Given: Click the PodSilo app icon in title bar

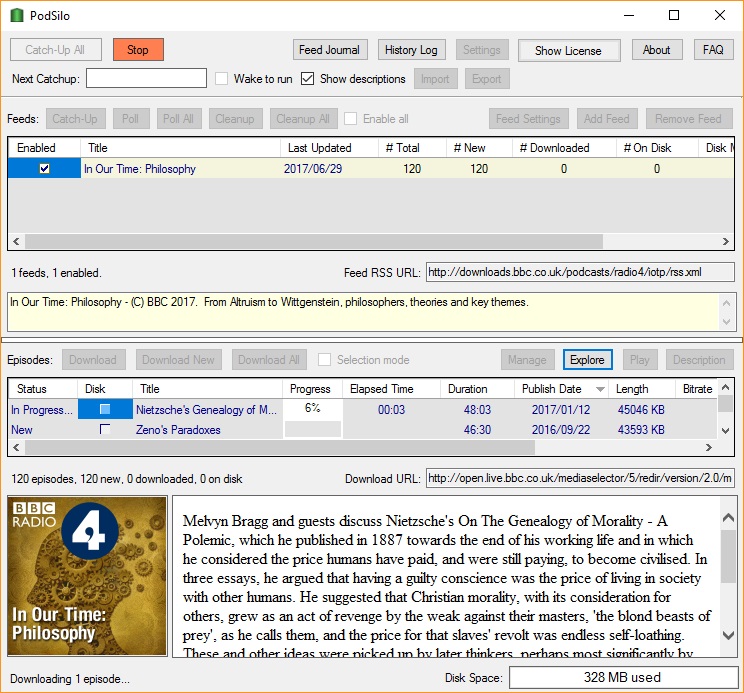Looking at the screenshot, I should 16,16.
